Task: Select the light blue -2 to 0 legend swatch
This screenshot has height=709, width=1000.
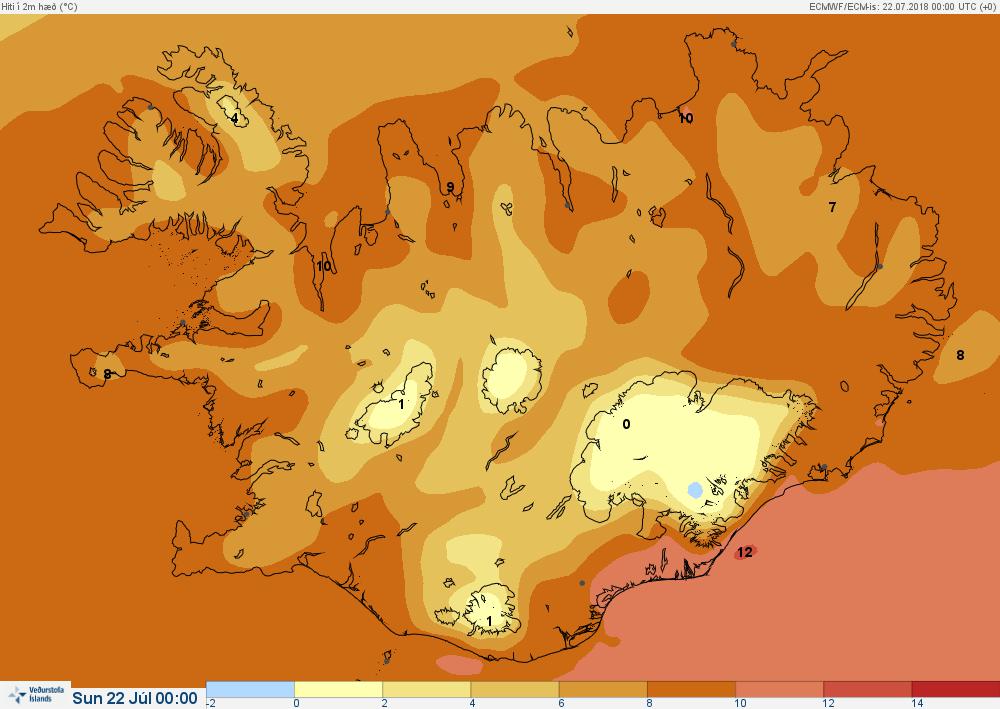Action: (250, 689)
